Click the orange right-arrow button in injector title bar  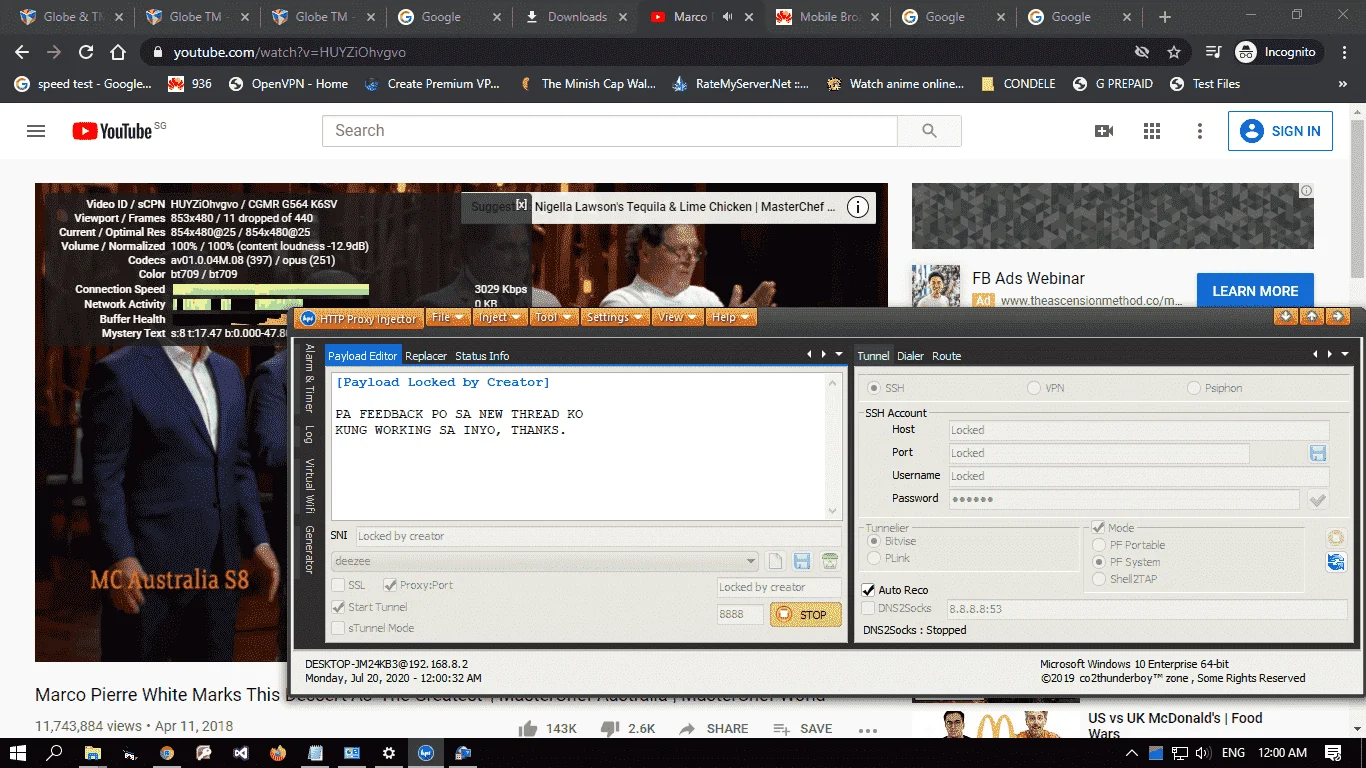[x=1338, y=316]
